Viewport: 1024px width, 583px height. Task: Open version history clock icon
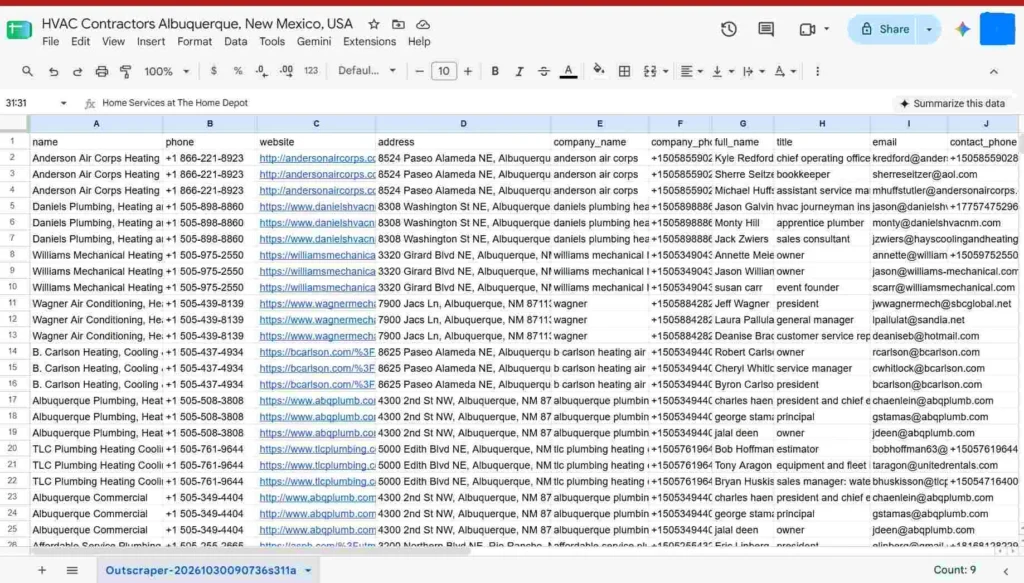pyautogui.click(x=729, y=29)
